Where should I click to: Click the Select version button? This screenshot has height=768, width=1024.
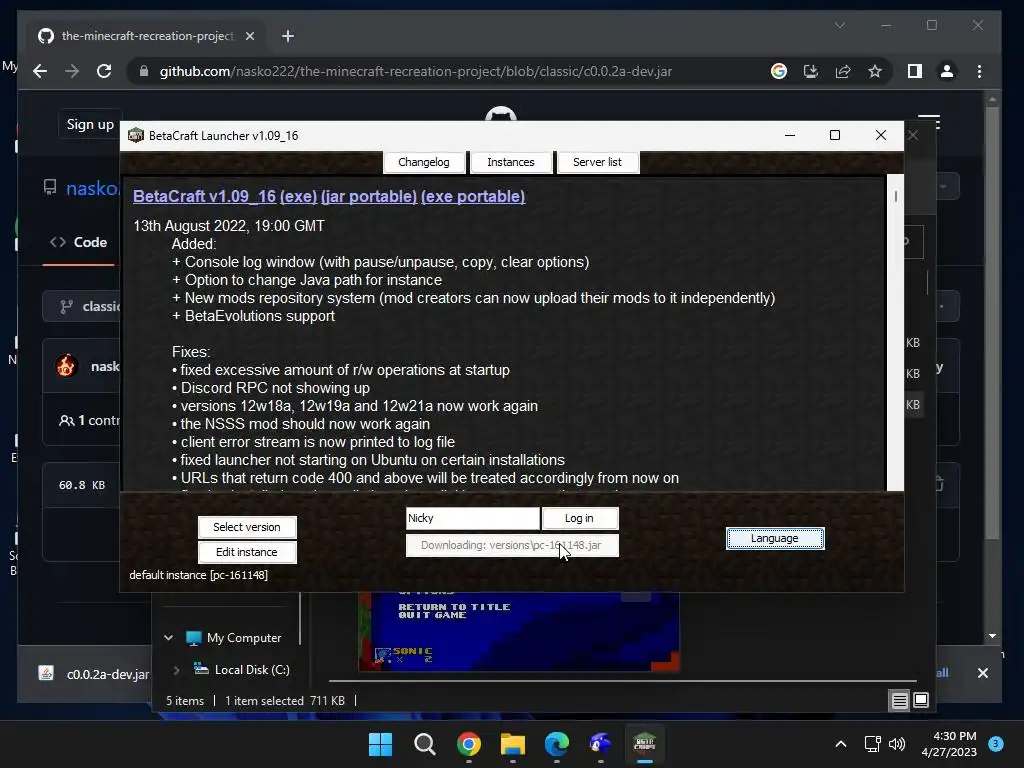[247, 527]
